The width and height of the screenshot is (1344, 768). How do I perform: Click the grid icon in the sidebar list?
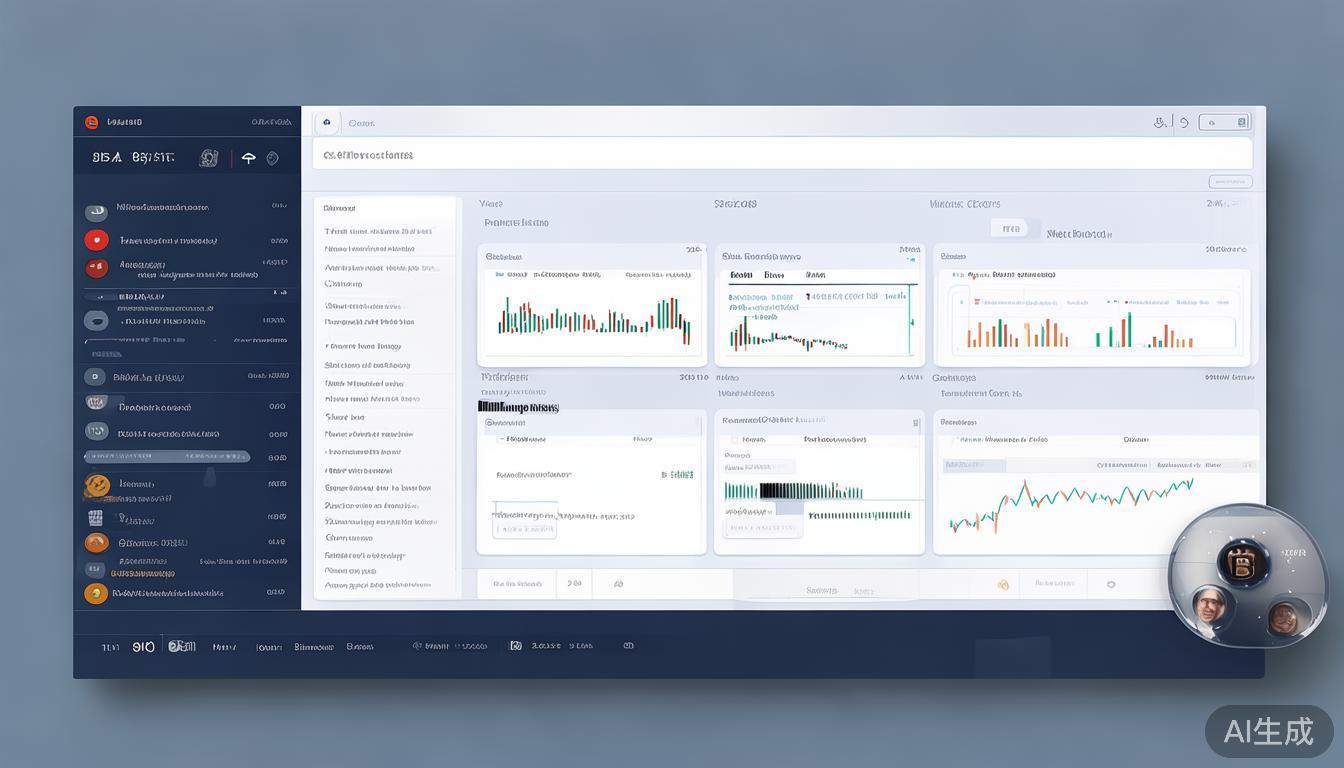[96, 518]
